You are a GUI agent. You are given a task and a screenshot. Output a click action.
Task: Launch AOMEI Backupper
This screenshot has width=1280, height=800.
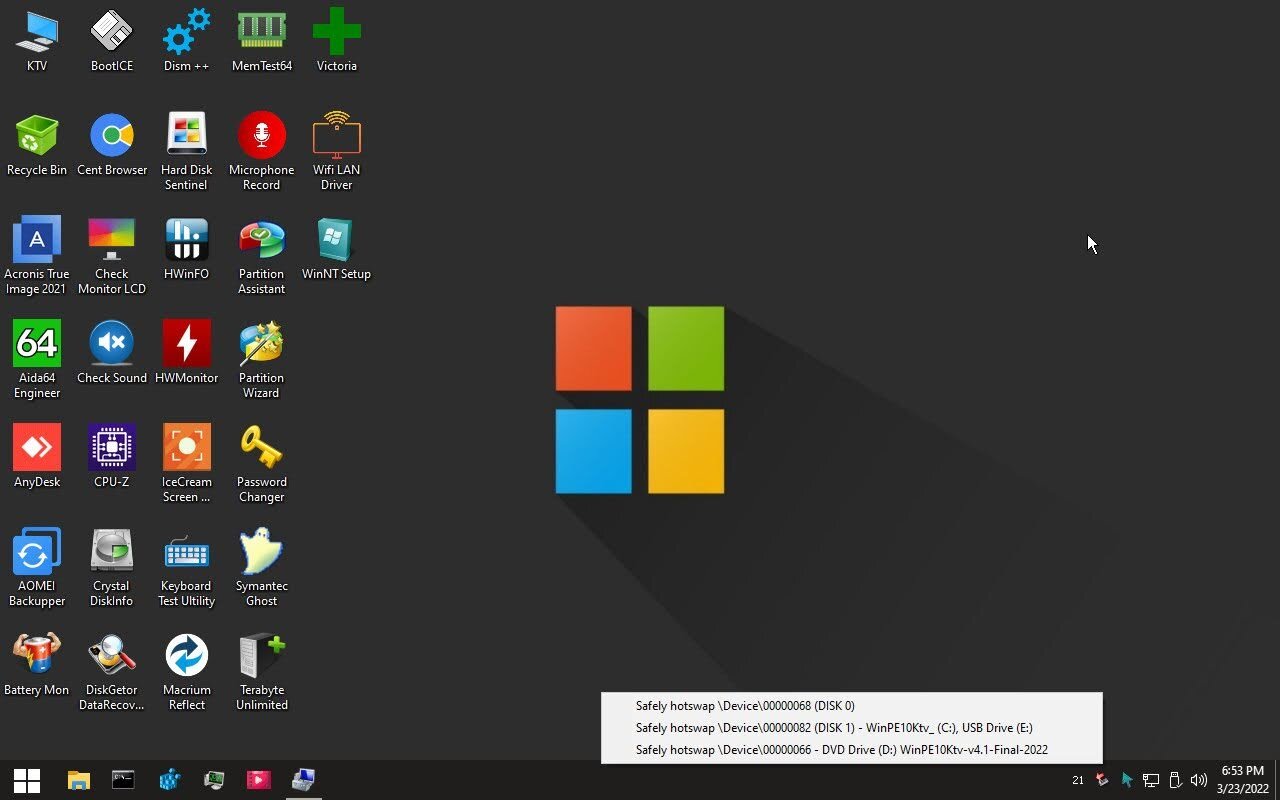(x=37, y=567)
